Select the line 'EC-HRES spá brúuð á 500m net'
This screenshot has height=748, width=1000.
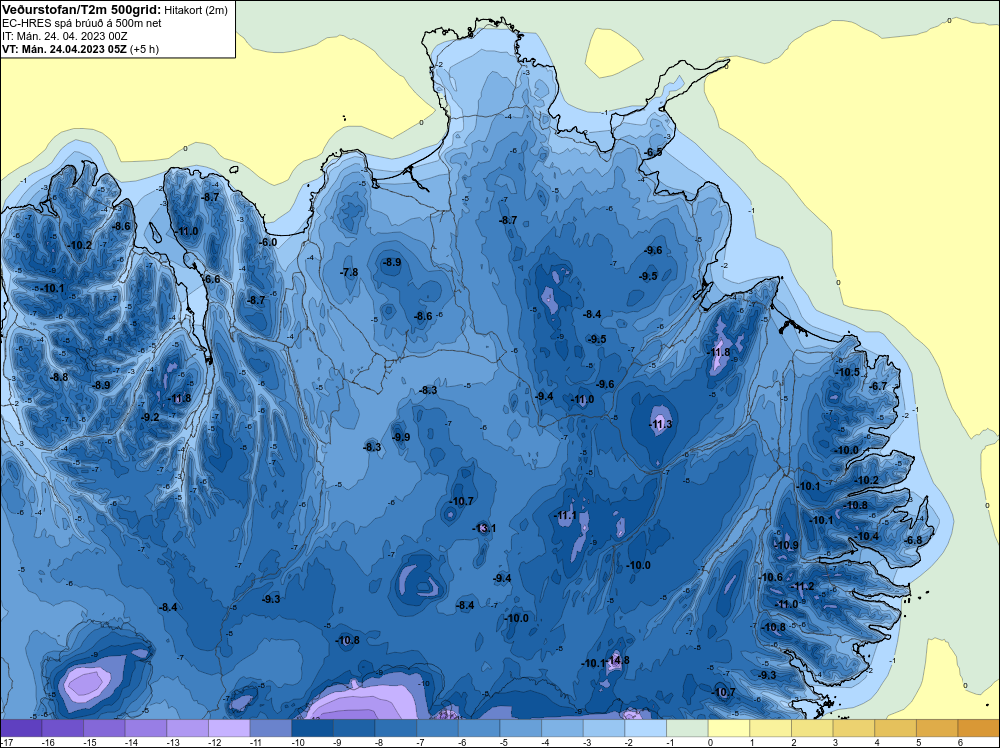pos(82,23)
